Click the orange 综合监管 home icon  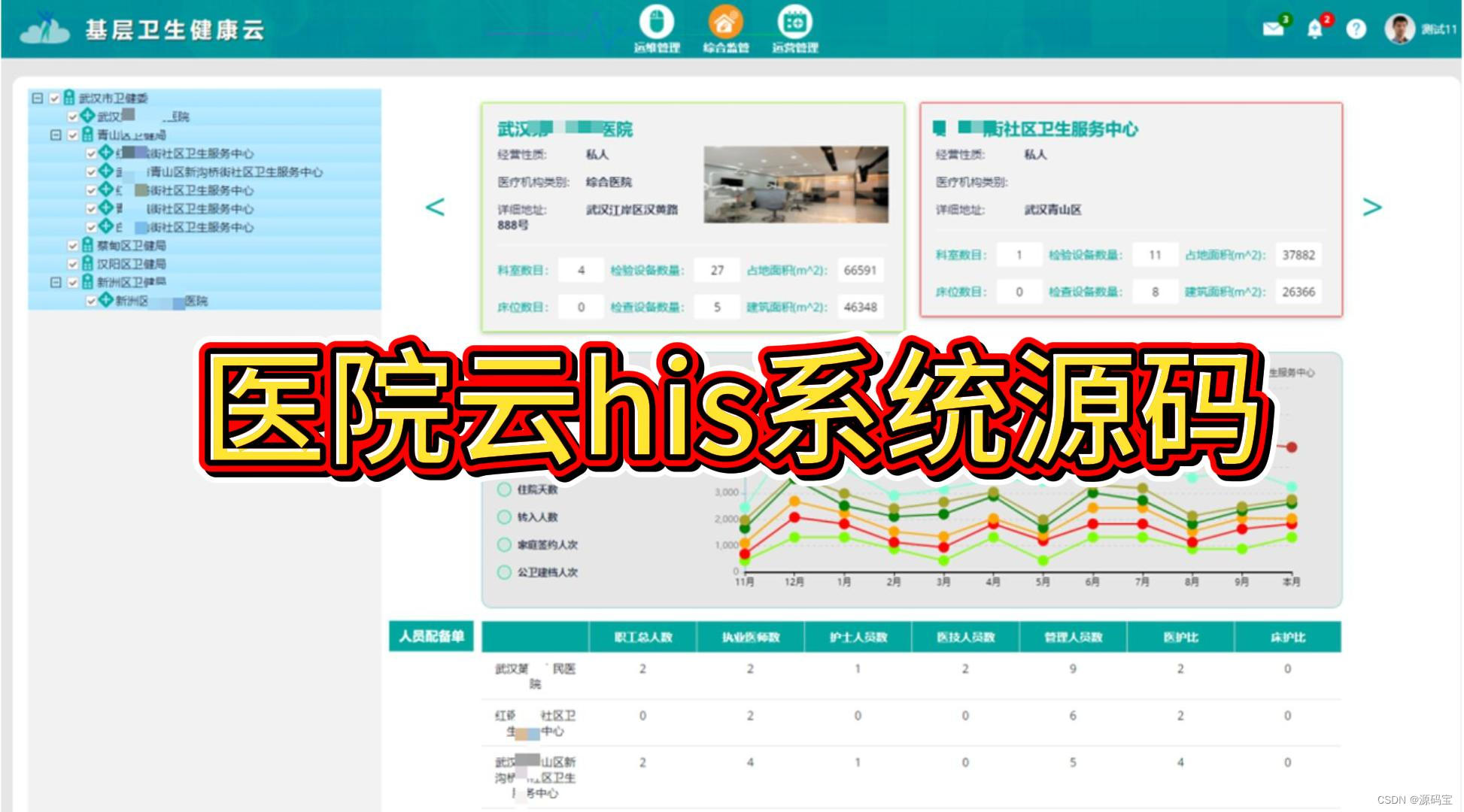[x=725, y=23]
